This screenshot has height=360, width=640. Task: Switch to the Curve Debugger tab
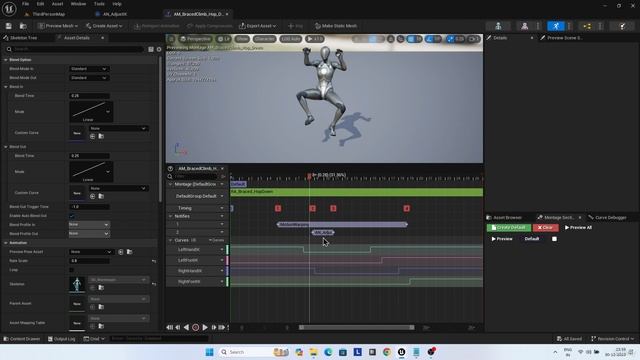pos(607,218)
